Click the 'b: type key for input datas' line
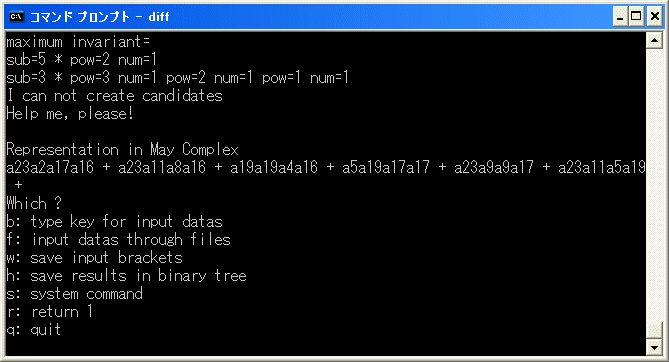Image resolution: width=669 pixels, height=362 pixels. [114, 222]
